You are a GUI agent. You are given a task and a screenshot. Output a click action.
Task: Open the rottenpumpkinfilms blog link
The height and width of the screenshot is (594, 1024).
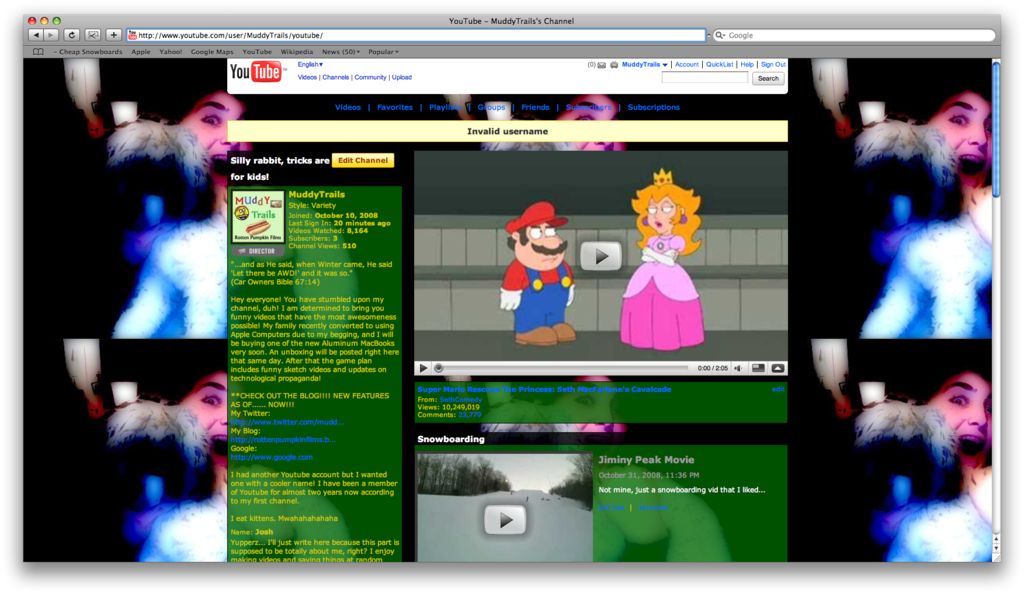[283, 439]
